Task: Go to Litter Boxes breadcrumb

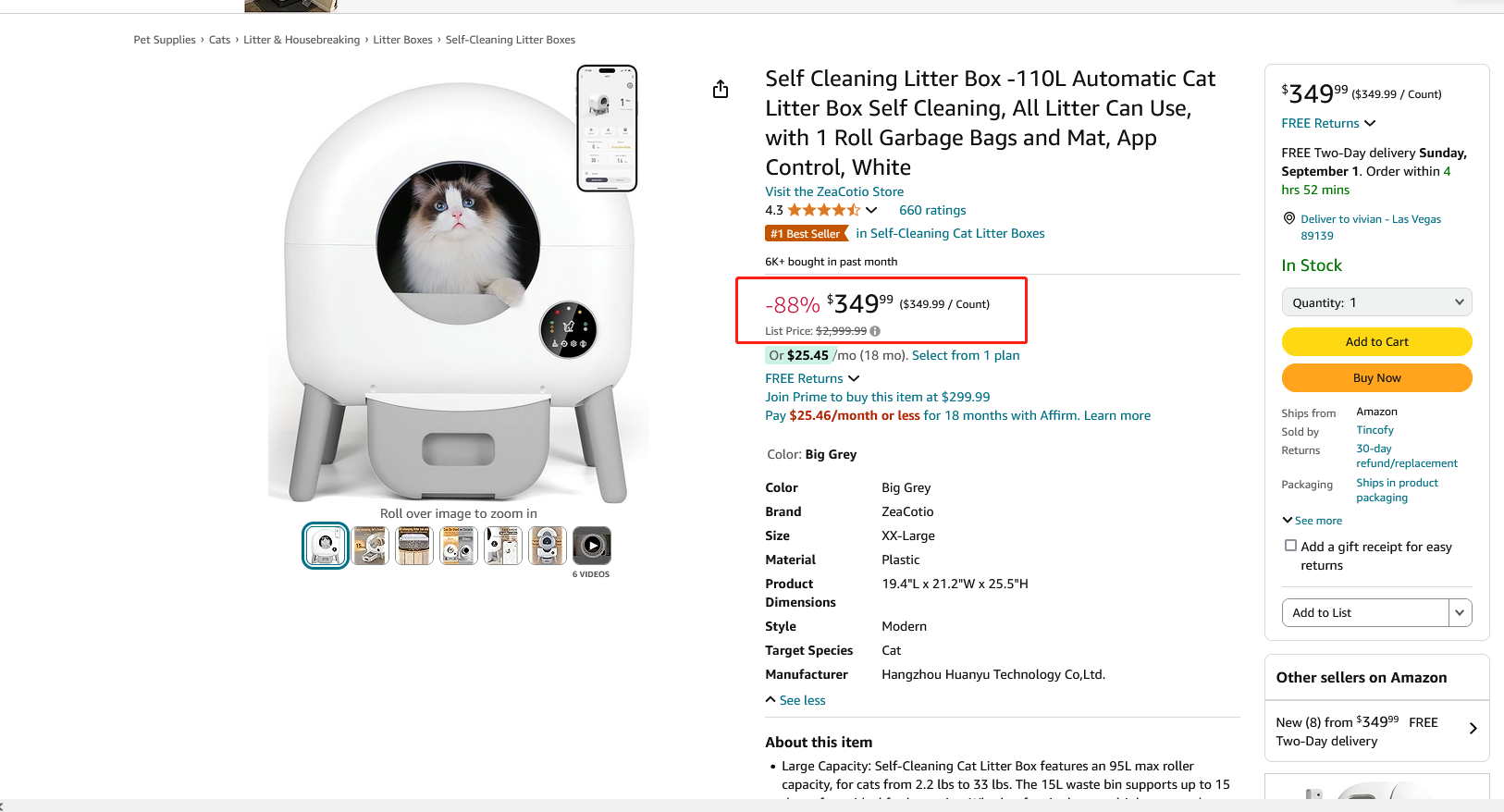Action: pyautogui.click(x=402, y=40)
